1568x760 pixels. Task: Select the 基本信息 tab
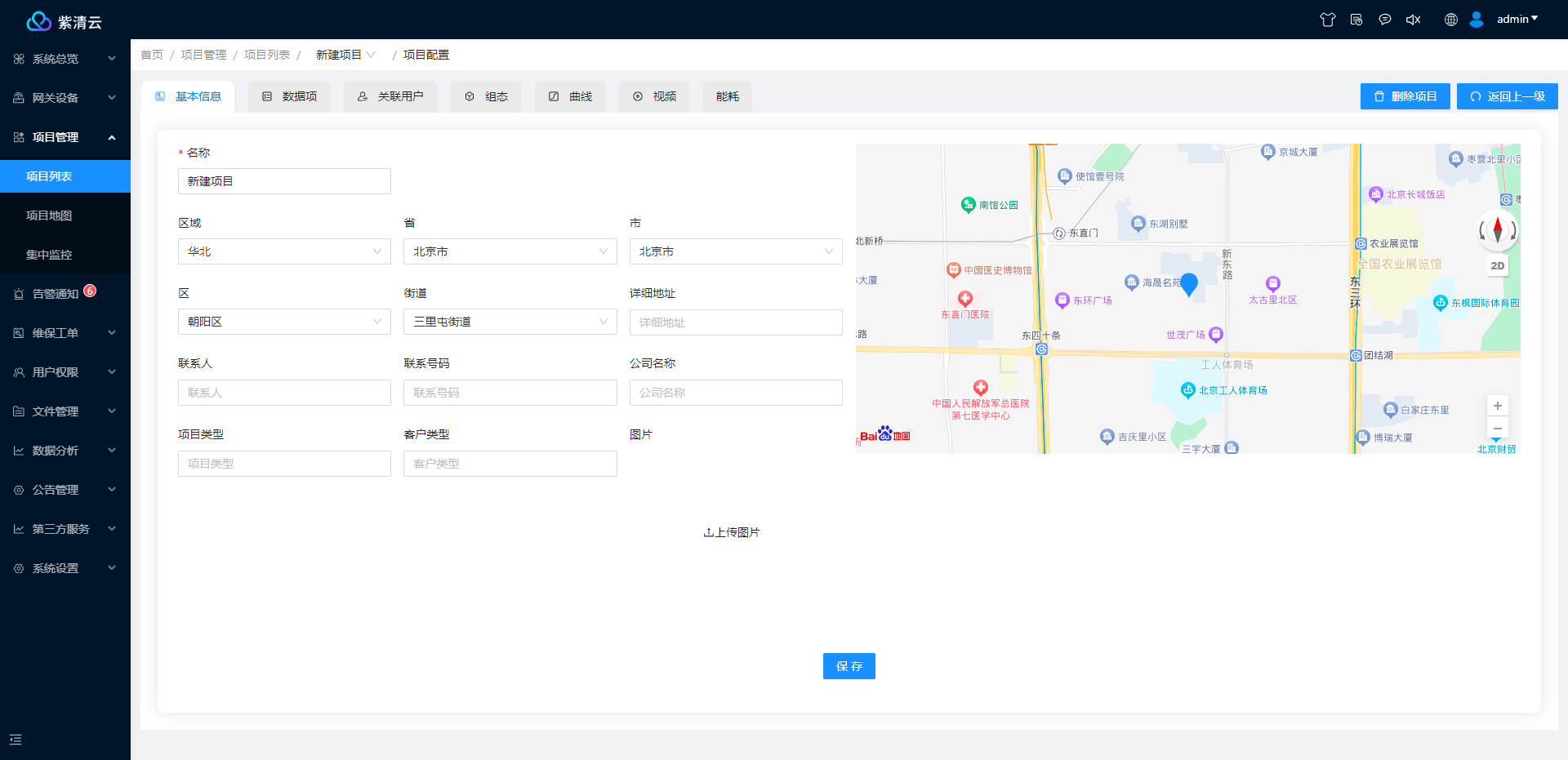188,96
